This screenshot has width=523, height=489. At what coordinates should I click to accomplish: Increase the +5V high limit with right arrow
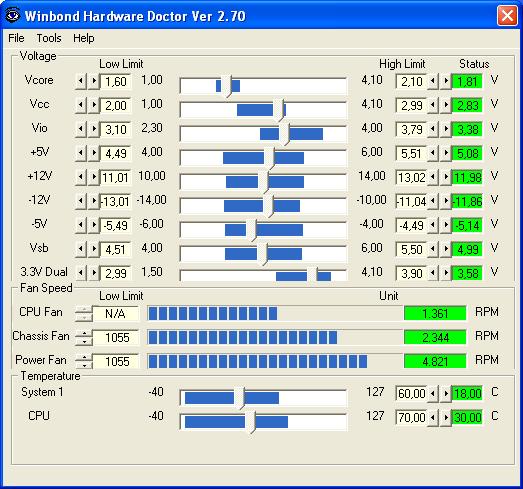click(x=446, y=153)
